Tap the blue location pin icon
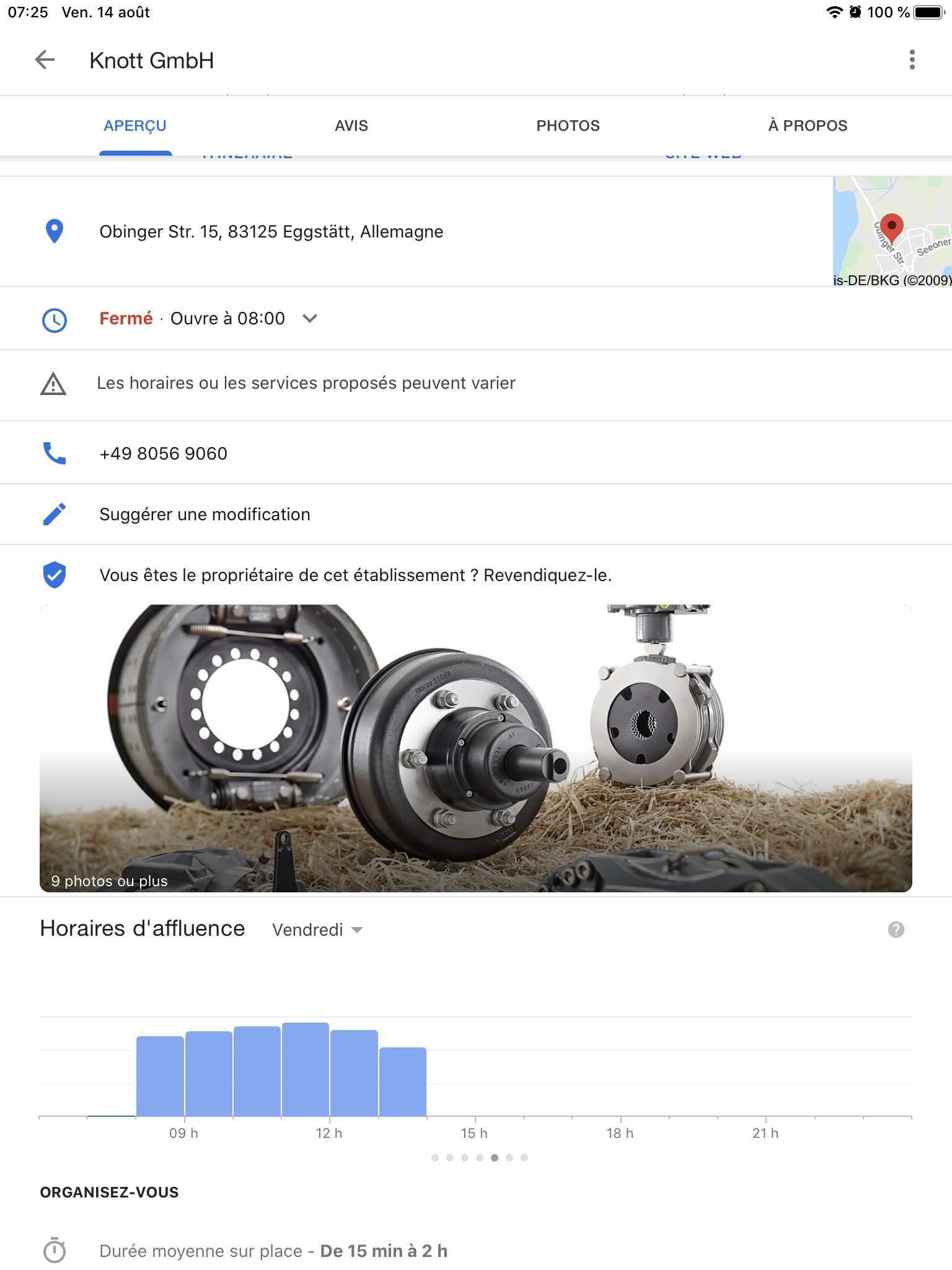This screenshot has height=1270, width=952. pos(55,231)
